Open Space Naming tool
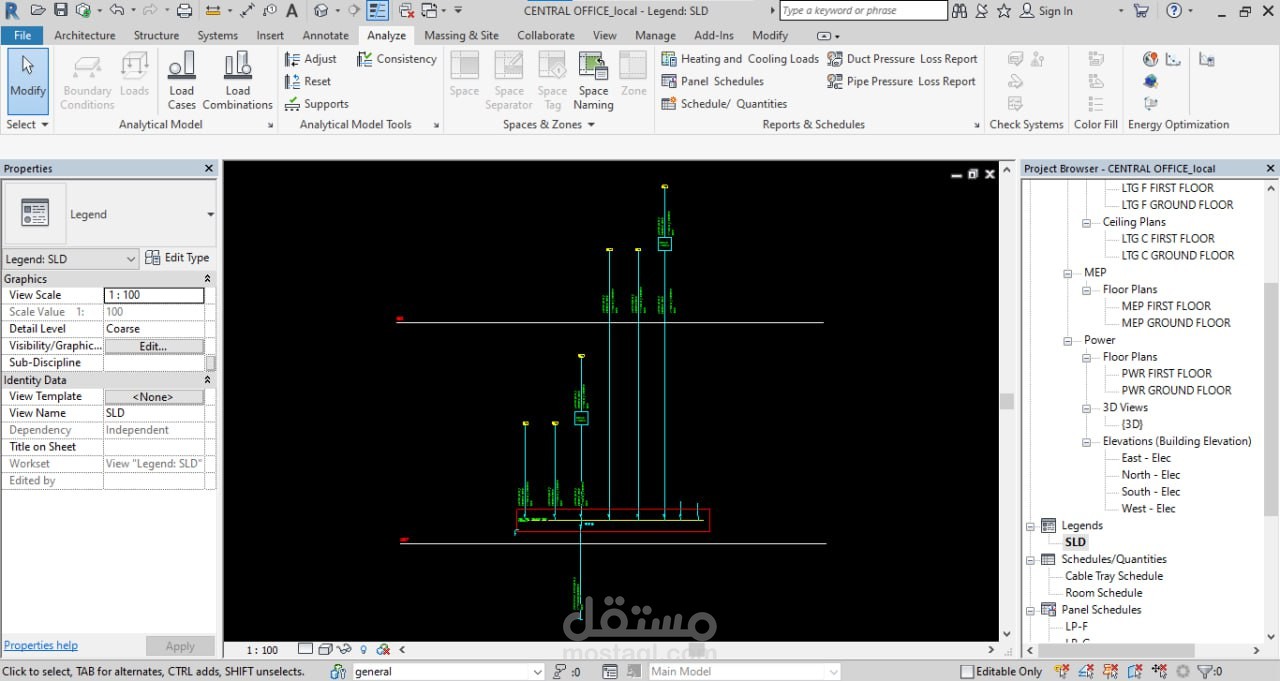The image size is (1280, 681). (x=593, y=80)
